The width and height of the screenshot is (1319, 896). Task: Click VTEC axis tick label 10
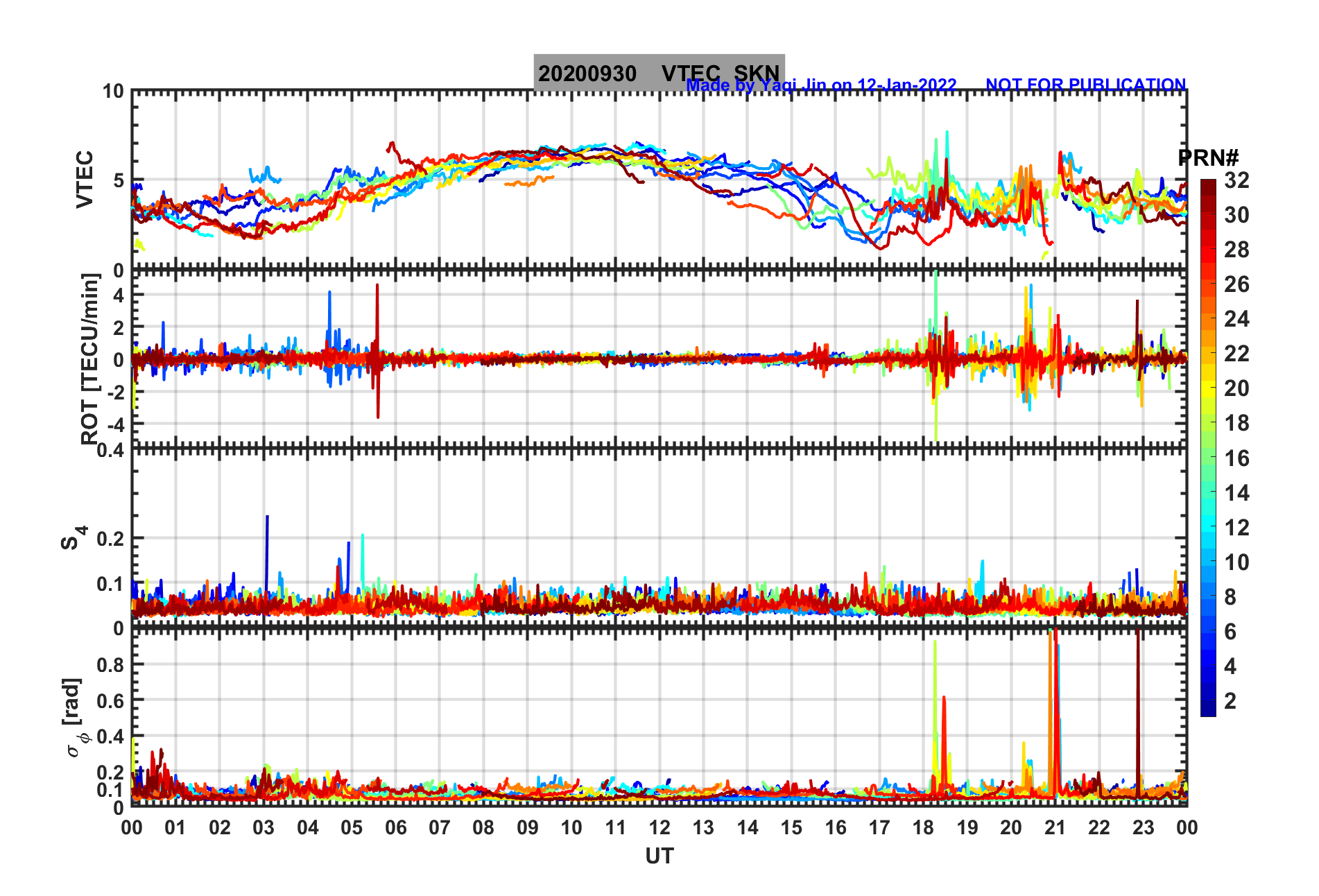(x=113, y=92)
